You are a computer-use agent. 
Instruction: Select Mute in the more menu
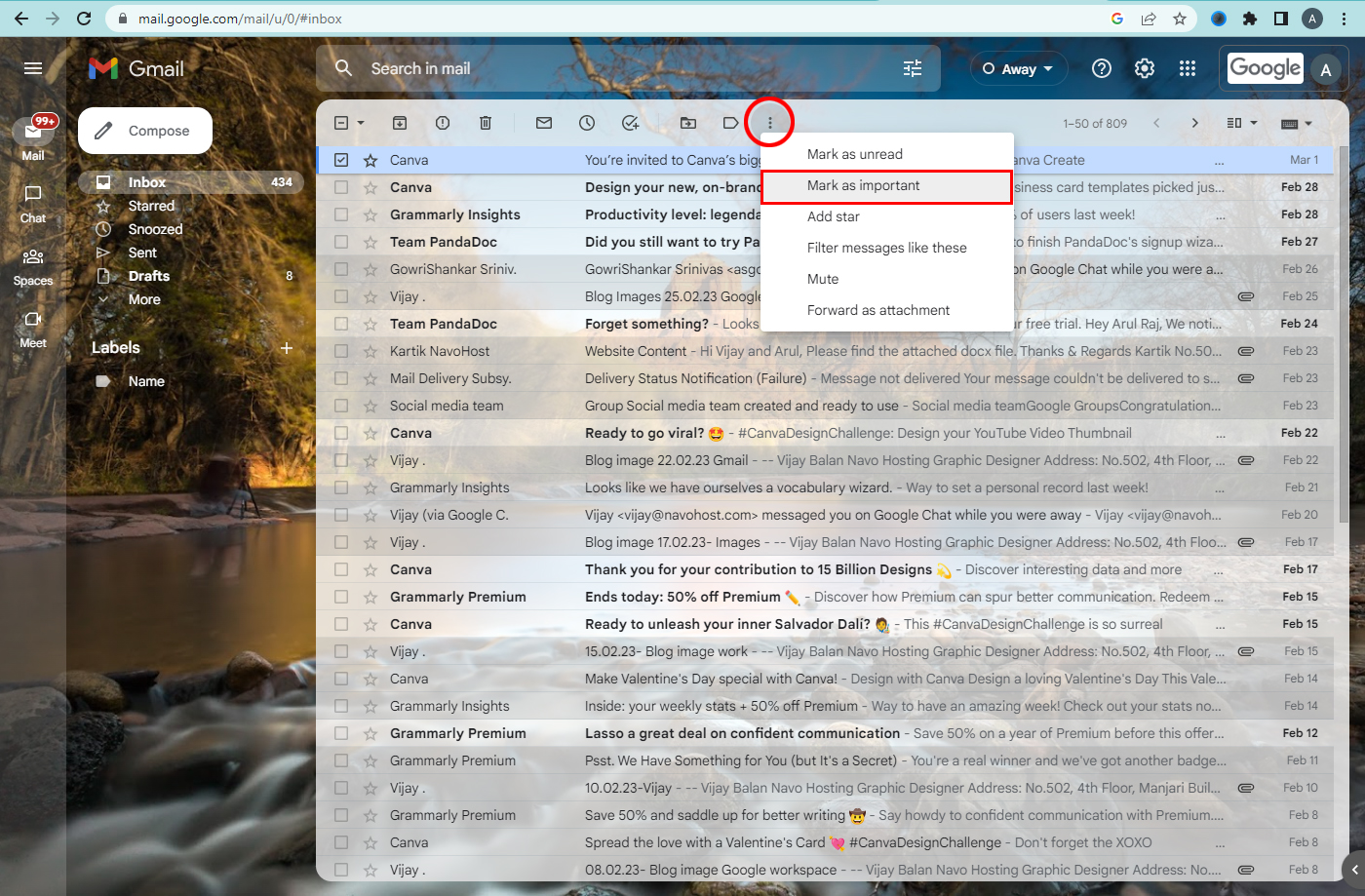tap(823, 279)
